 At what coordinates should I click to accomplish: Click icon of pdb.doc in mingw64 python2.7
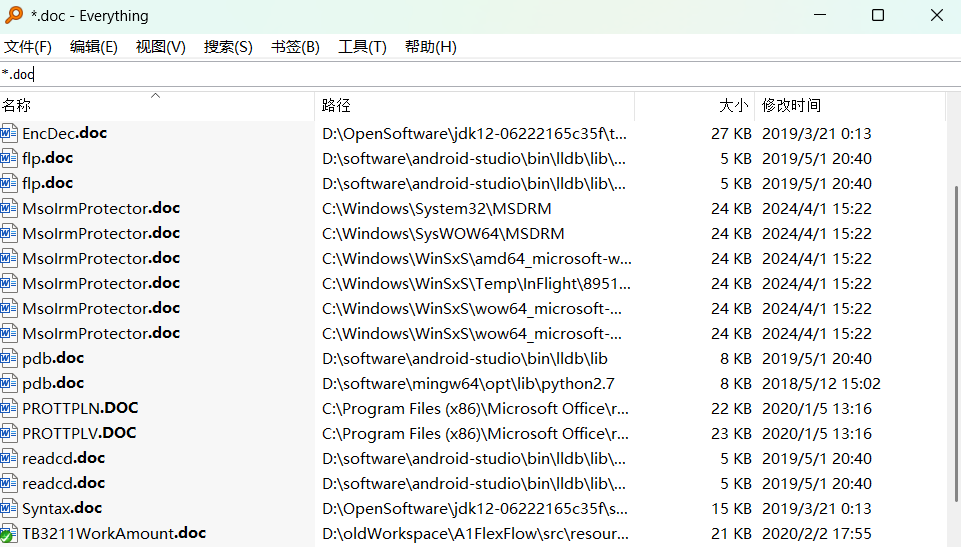pos(9,383)
